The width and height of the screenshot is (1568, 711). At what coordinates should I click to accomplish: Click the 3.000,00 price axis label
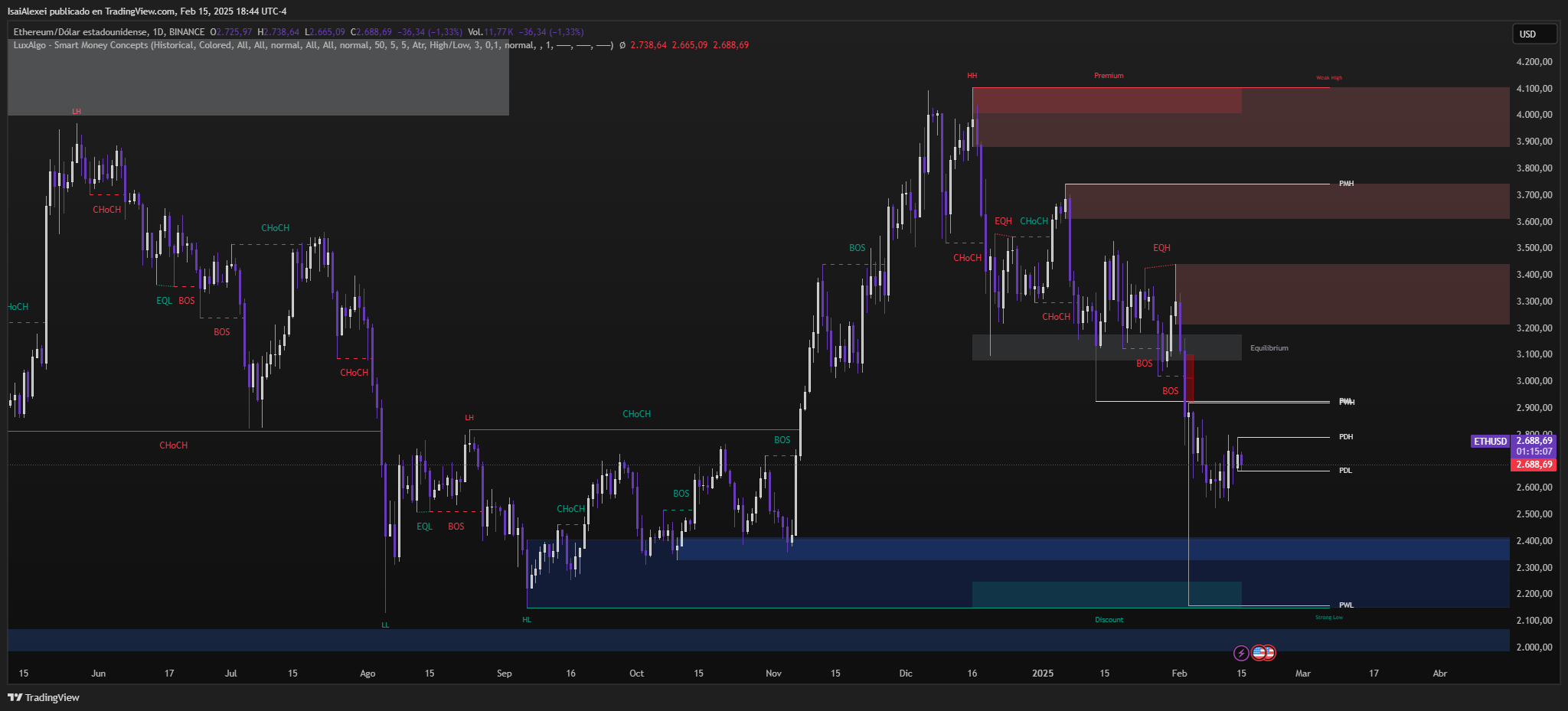[x=1534, y=381]
